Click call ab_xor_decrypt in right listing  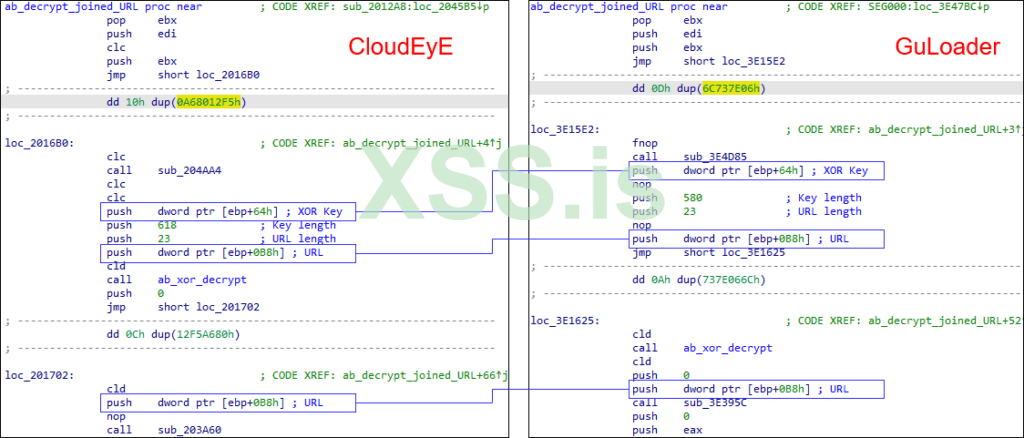702,348
